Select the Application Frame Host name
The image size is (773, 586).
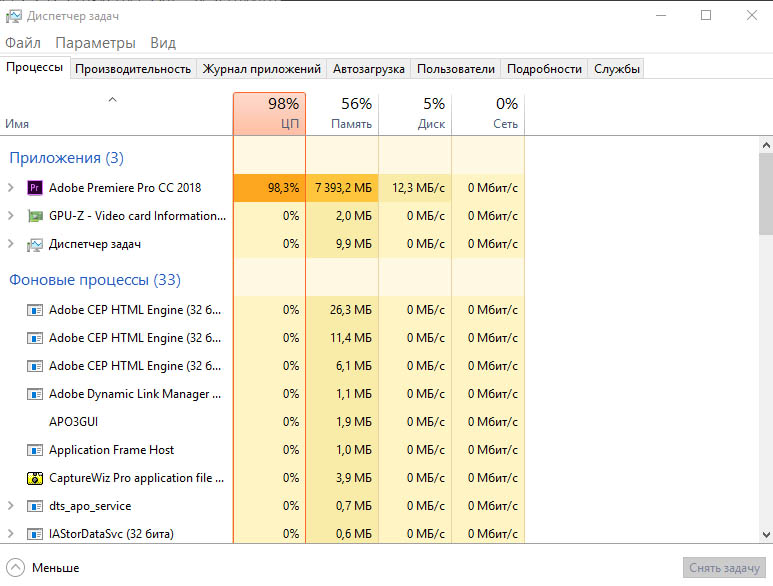(x=111, y=450)
